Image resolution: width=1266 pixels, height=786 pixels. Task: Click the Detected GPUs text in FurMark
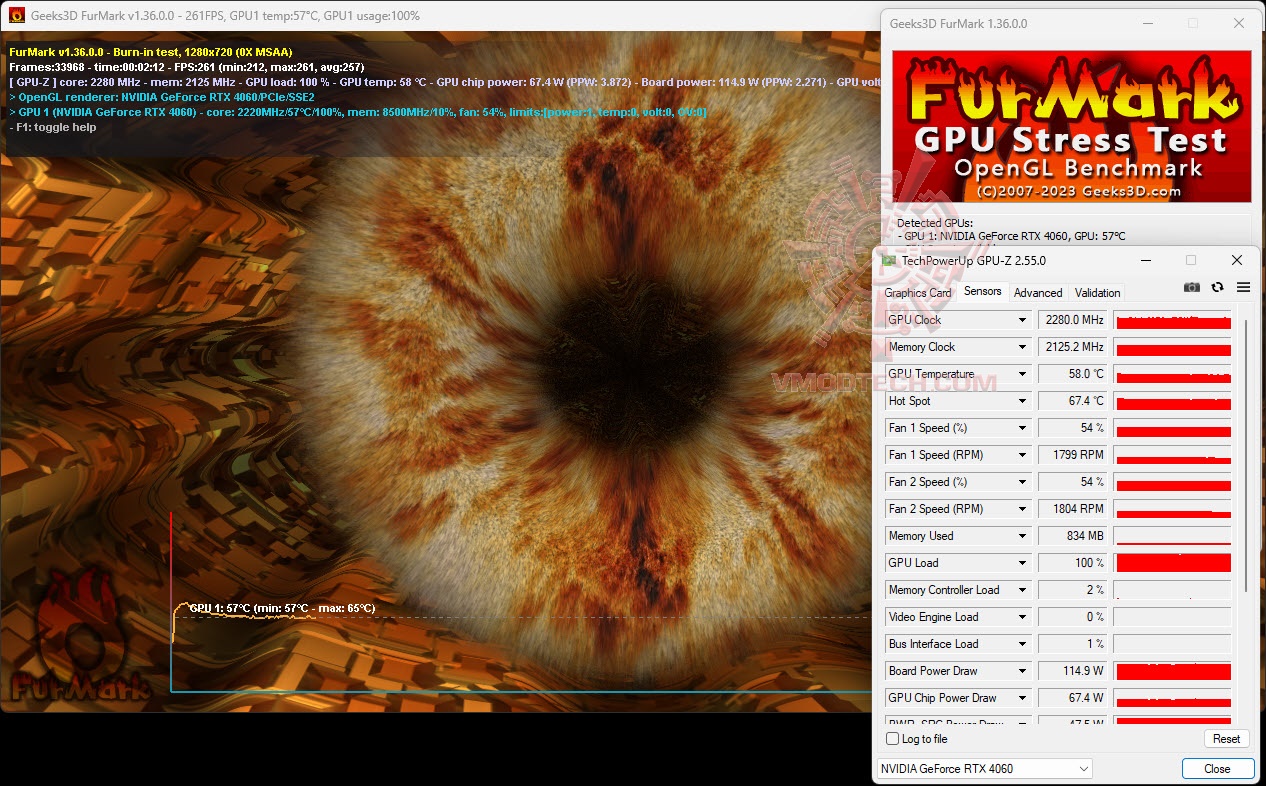(934, 223)
